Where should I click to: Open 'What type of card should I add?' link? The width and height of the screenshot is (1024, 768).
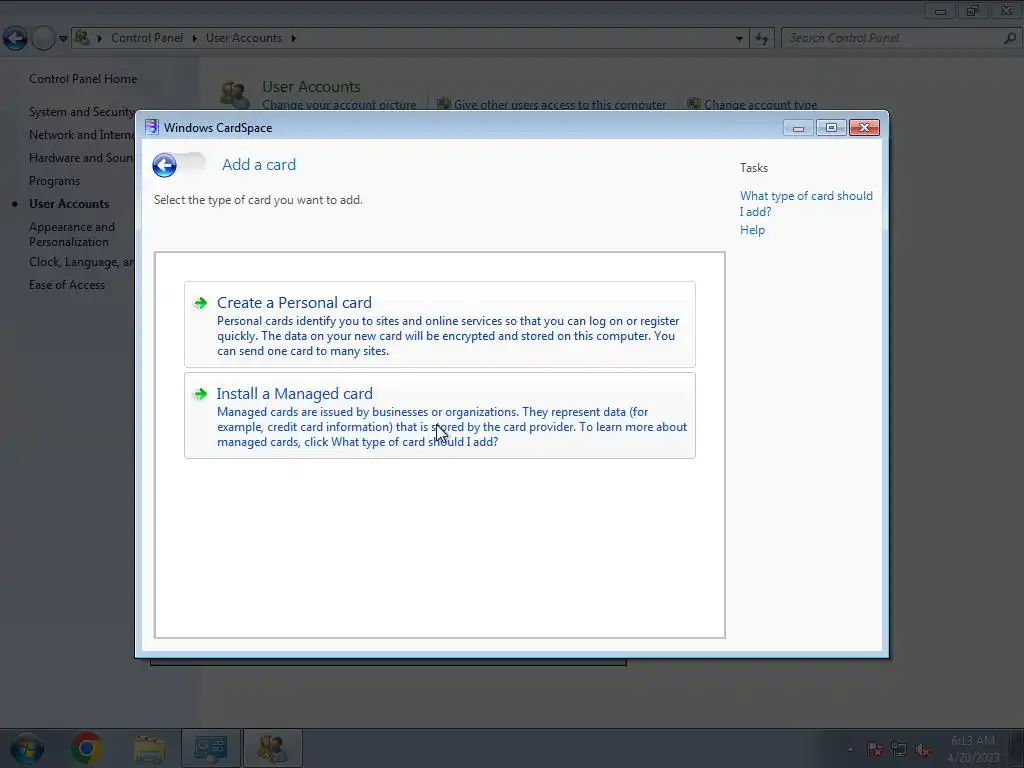pyautogui.click(x=806, y=204)
